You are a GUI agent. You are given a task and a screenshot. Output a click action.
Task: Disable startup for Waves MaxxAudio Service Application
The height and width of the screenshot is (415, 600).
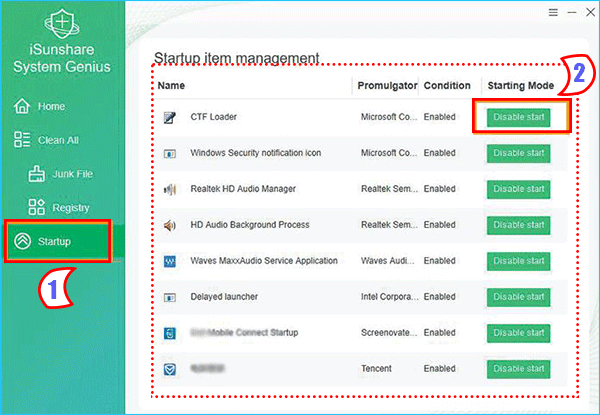pos(518,261)
